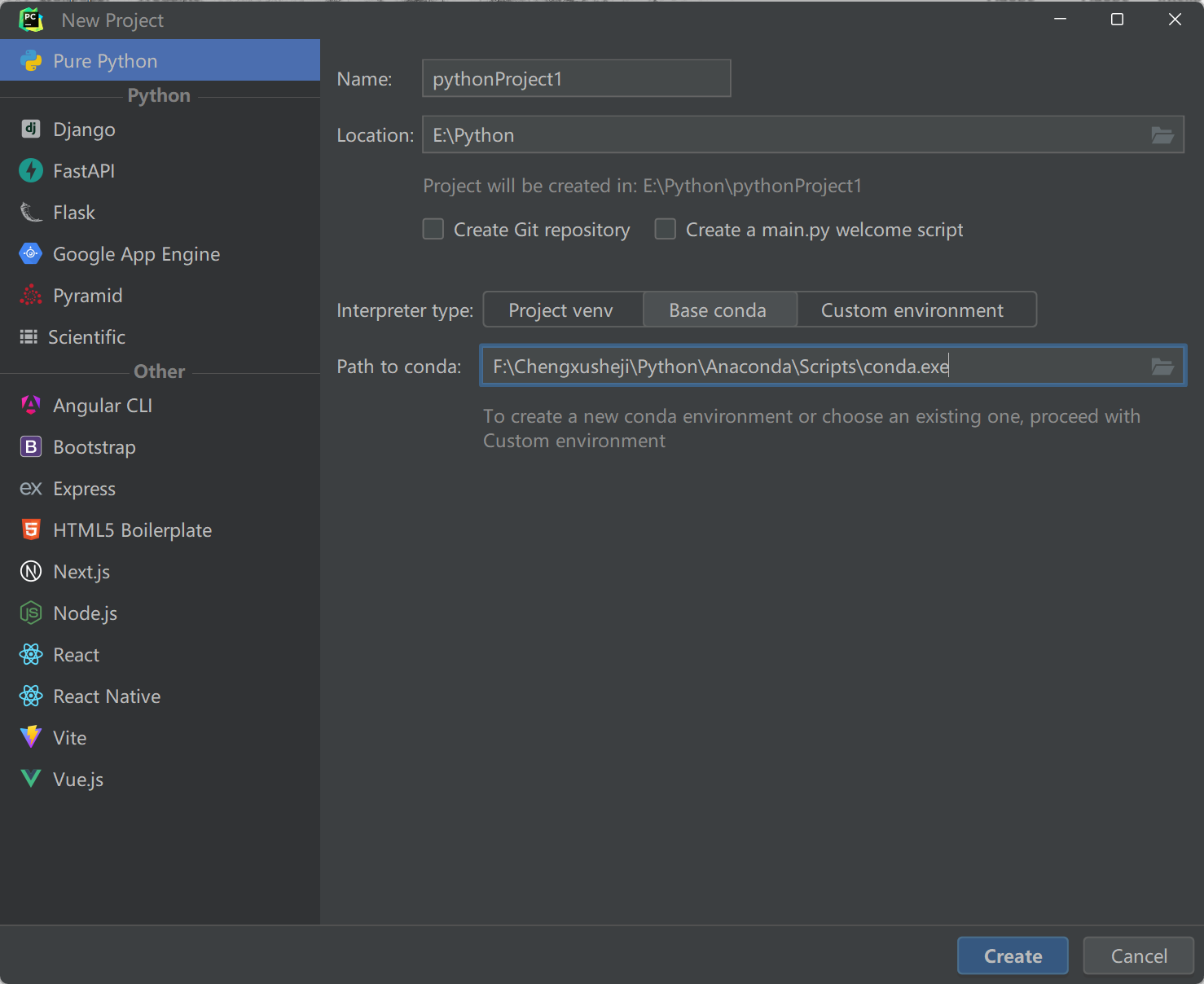Minimize the New Project window
Viewport: 1204px width, 984px height.
1060,20
